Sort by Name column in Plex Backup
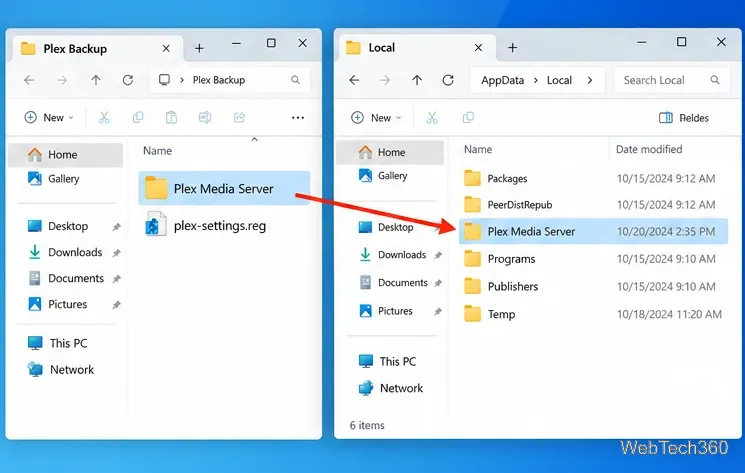745x473 pixels. coord(157,151)
